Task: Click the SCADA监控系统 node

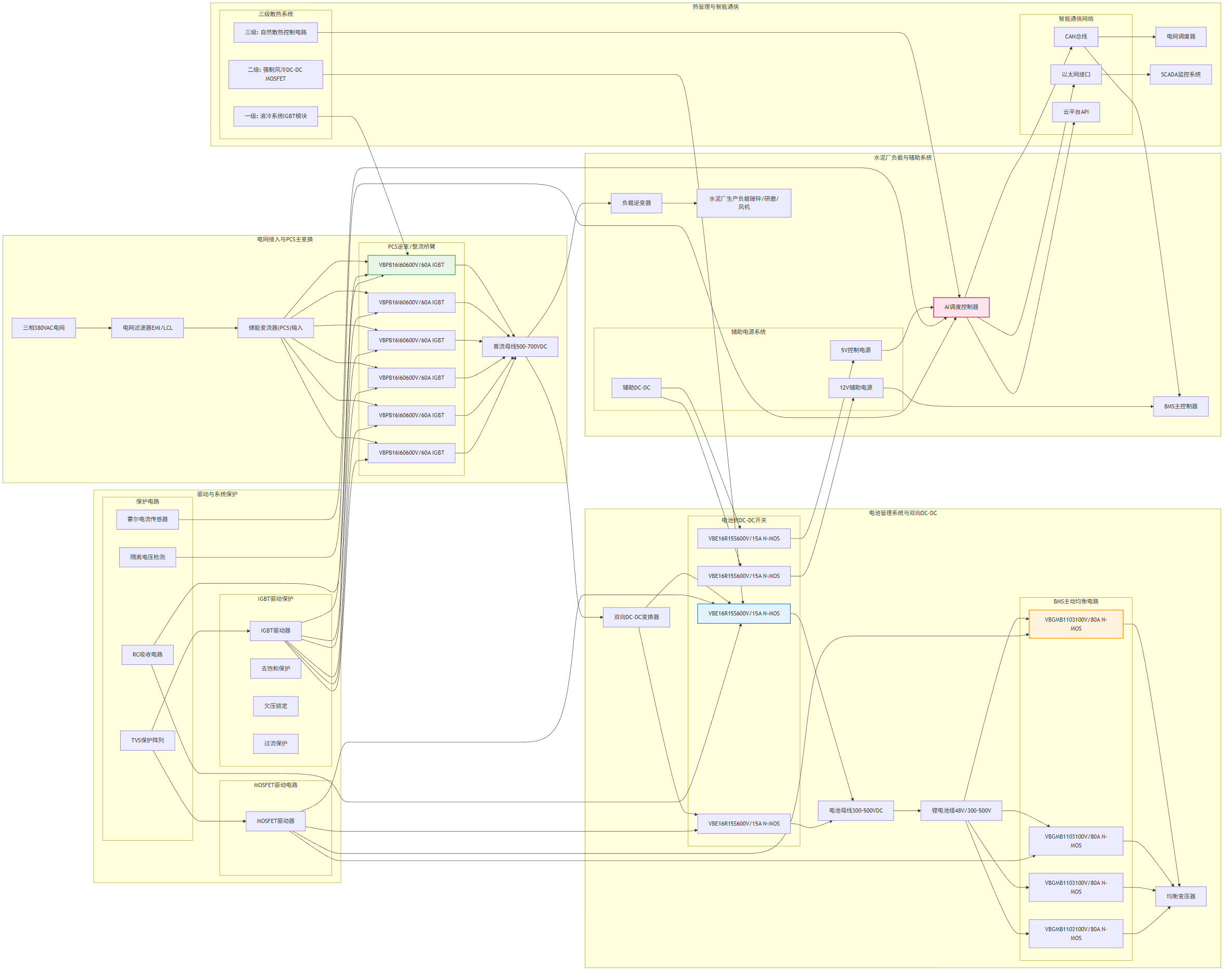Action: pos(1180,74)
